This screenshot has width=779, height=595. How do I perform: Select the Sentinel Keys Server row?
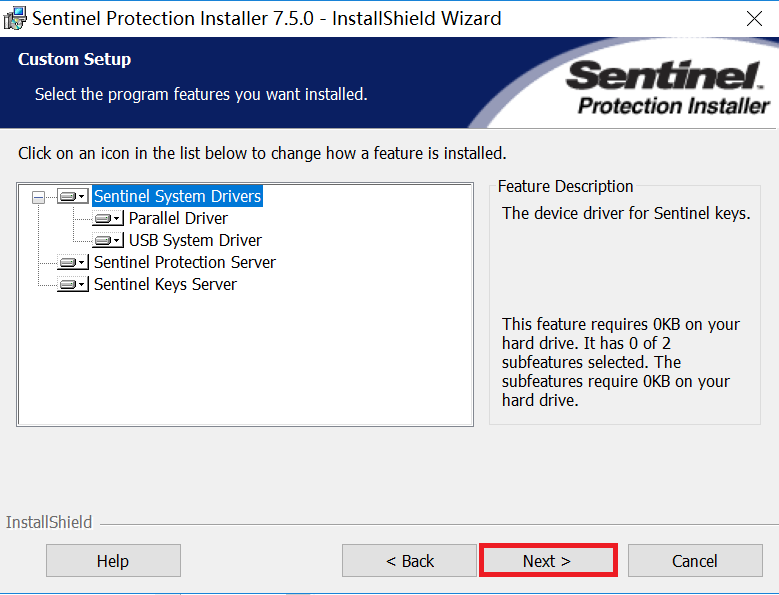point(165,284)
